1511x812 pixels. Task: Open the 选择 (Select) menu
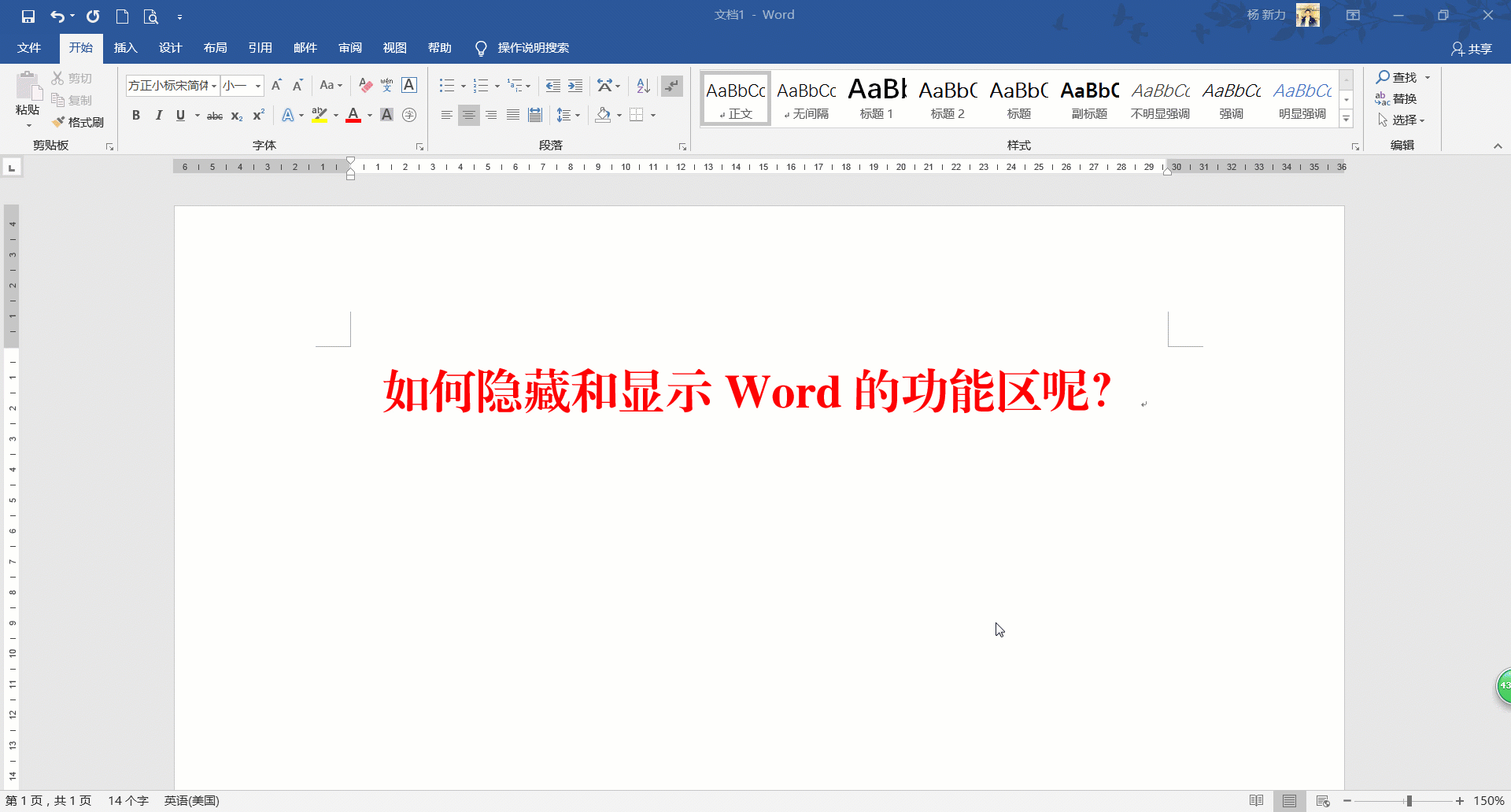1401,120
